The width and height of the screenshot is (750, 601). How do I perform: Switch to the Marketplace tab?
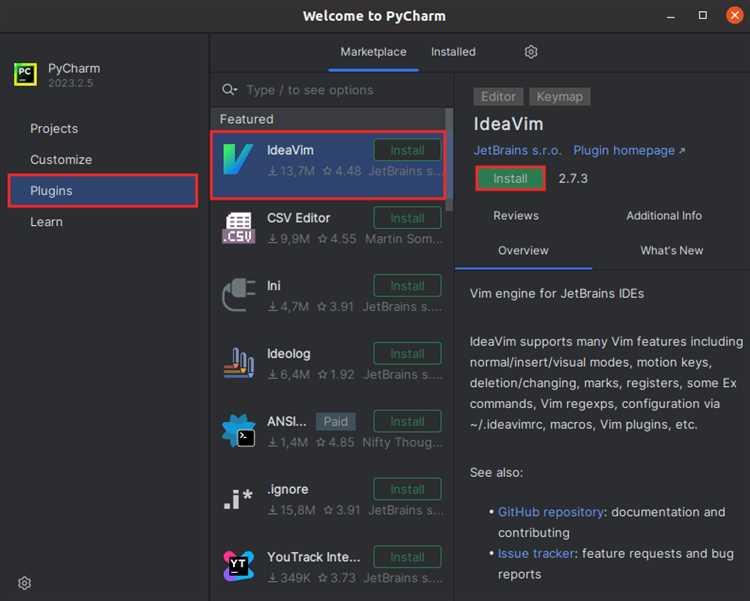point(373,52)
